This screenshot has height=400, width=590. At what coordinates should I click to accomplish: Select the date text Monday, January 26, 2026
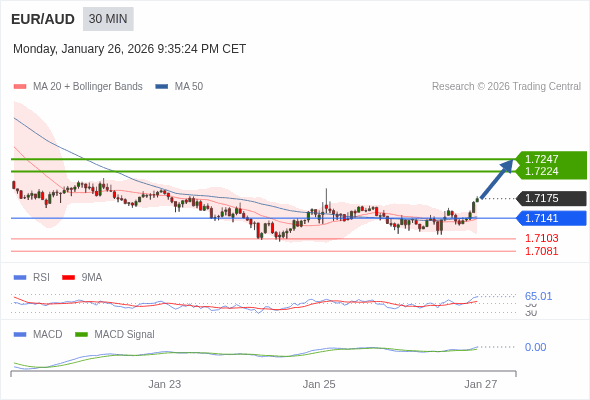pos(84,49)
